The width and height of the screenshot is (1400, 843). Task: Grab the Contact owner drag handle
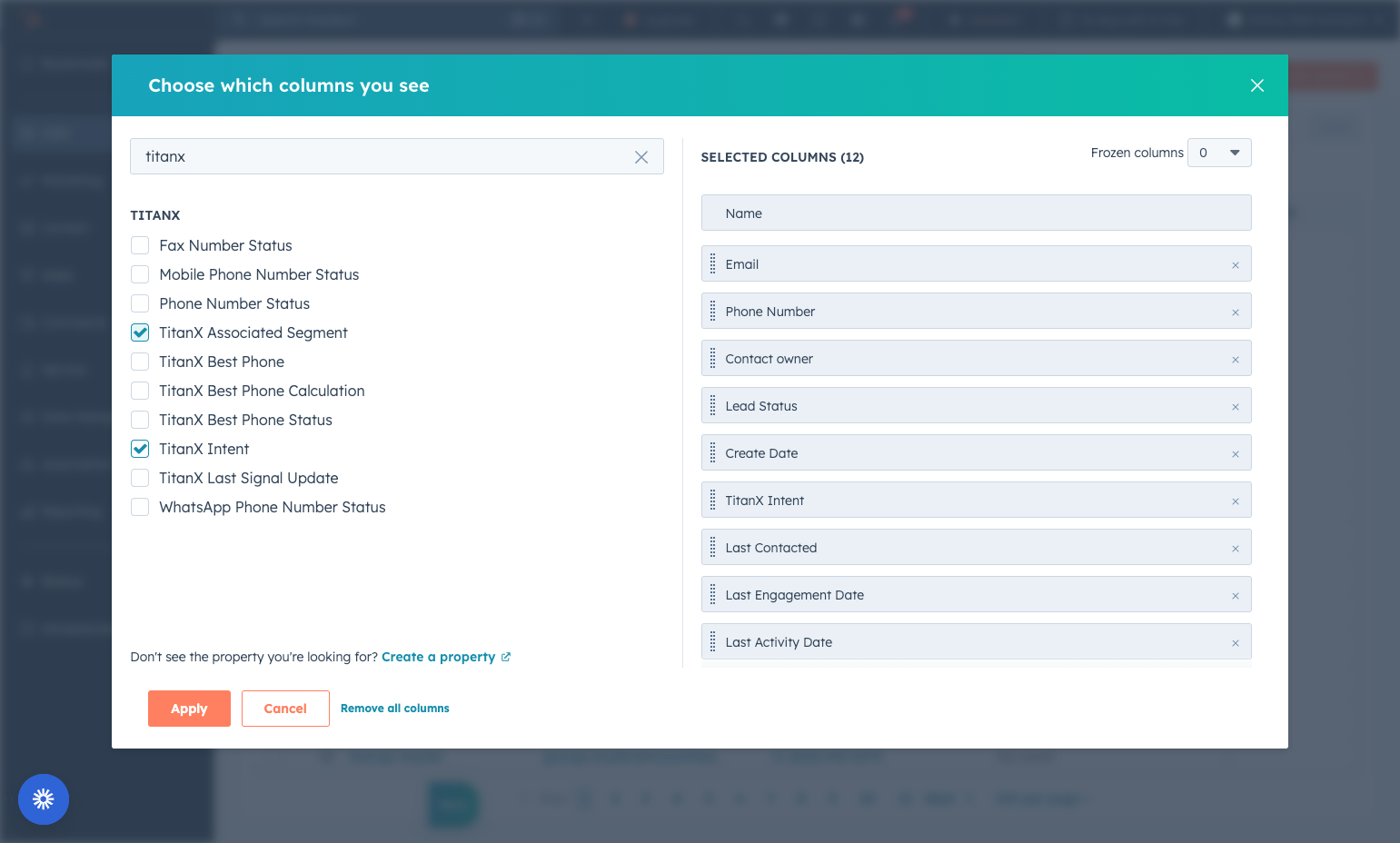point(712,359)
